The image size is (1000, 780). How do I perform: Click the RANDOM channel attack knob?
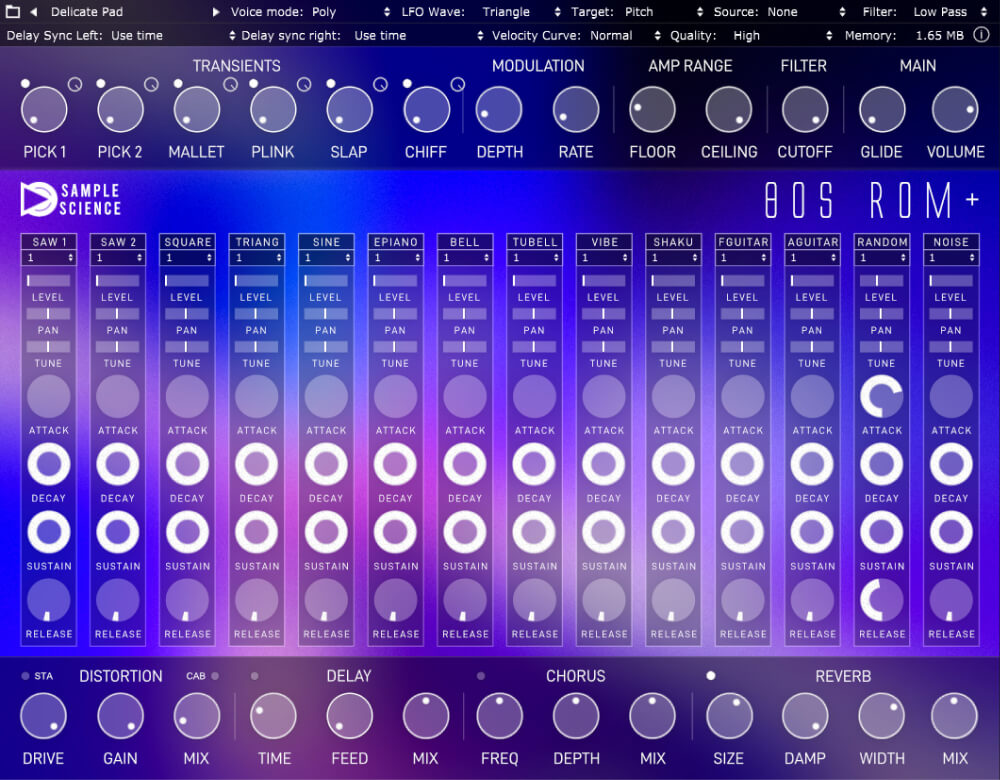point(881,396)
